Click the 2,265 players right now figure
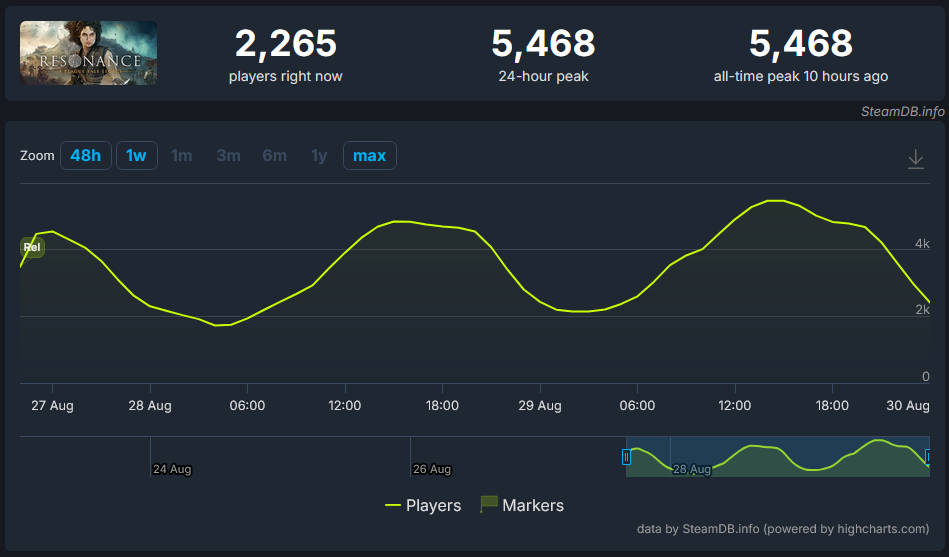The height and width of the screenshot is (557, 949). [x=286, y=44]
